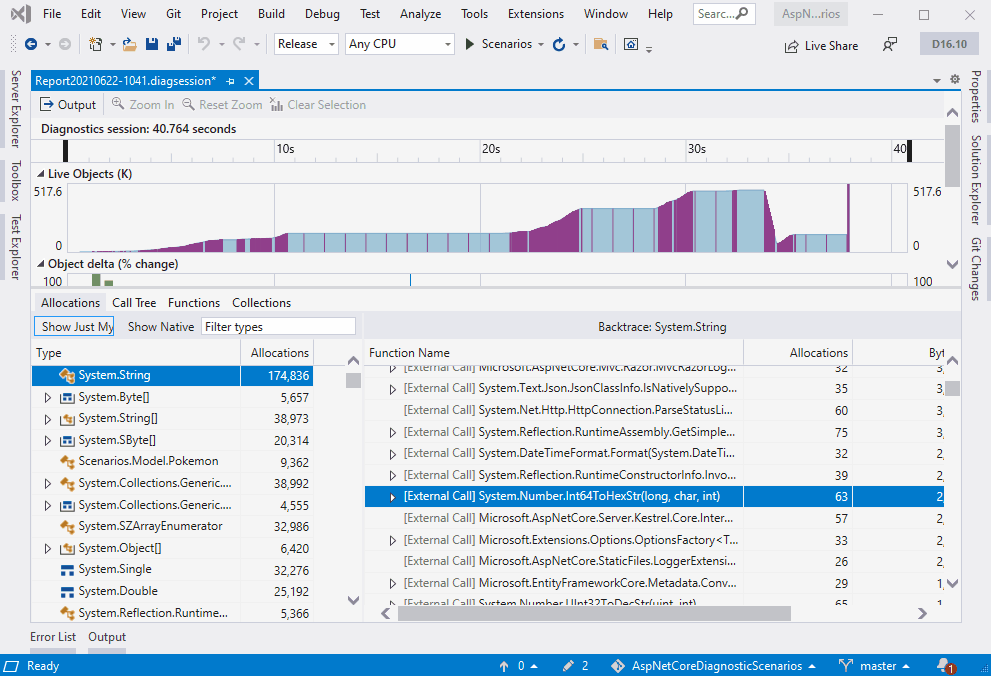Click the Save All icon
991x676 pixels.
(x=174, y=44)
